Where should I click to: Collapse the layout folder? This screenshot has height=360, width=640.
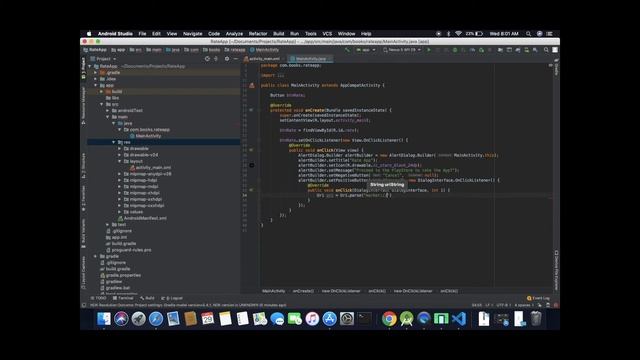pos(120,161)
